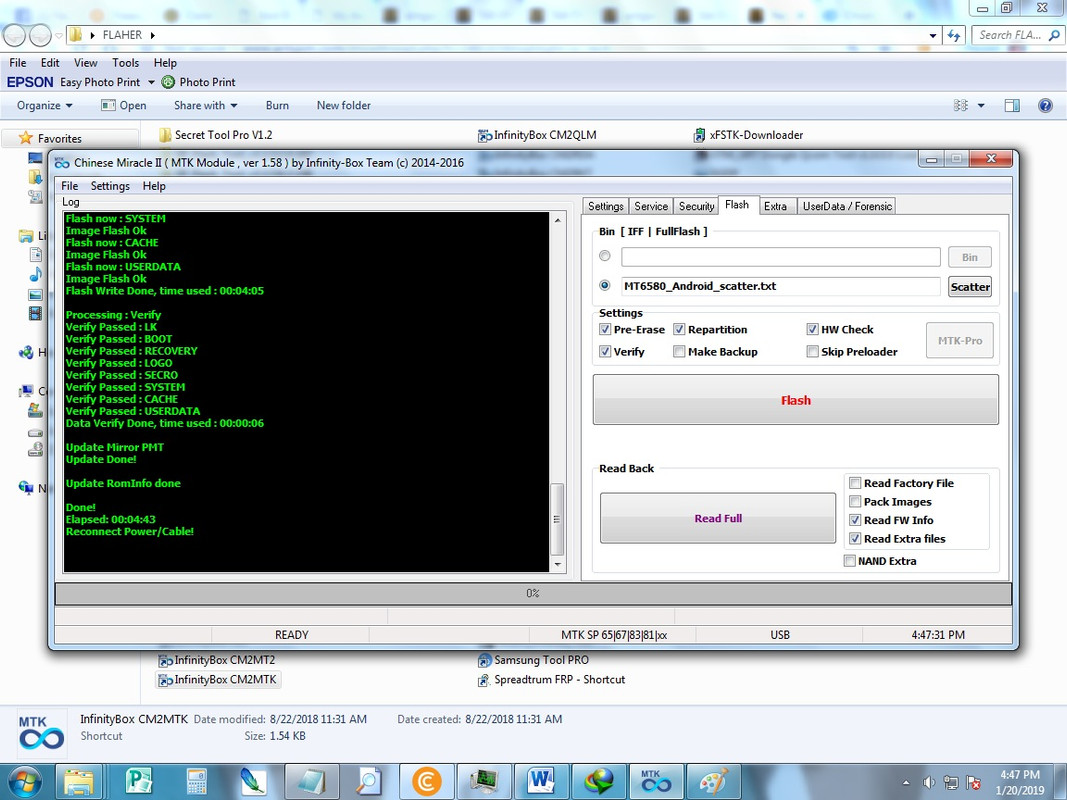The image size is (1067, 800).
Task: Open Chinese Miracle File menu
Action: 69,186
